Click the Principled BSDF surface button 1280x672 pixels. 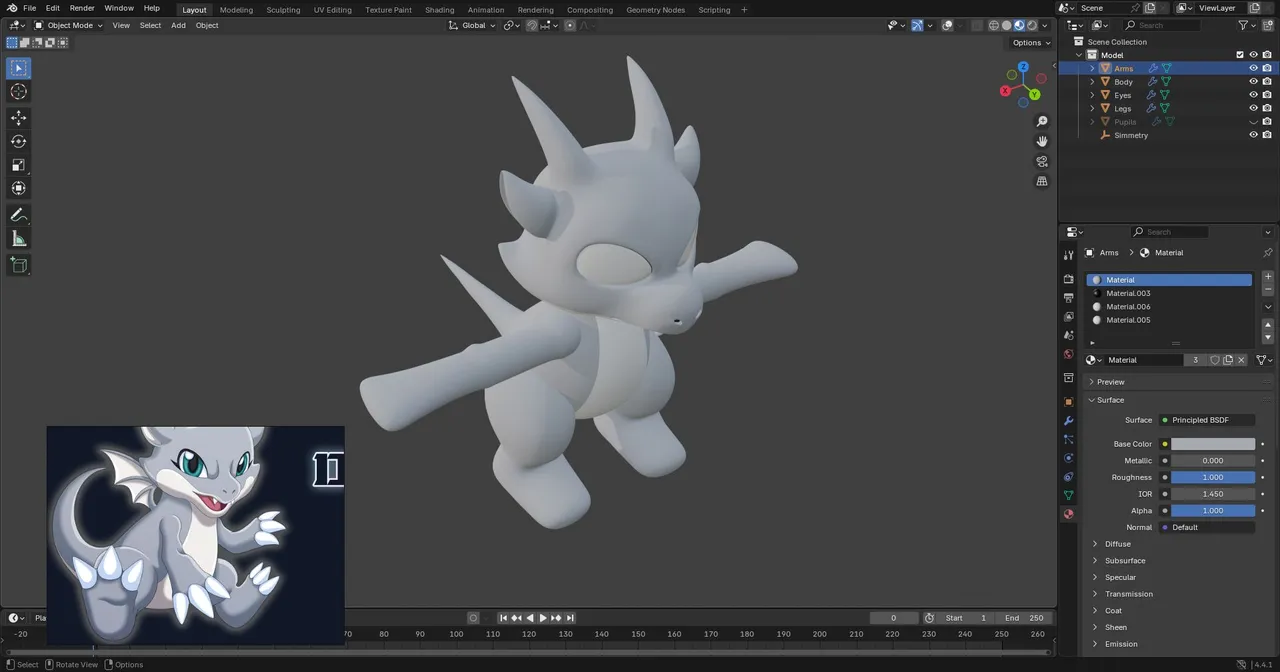(x=1207, y=420)
